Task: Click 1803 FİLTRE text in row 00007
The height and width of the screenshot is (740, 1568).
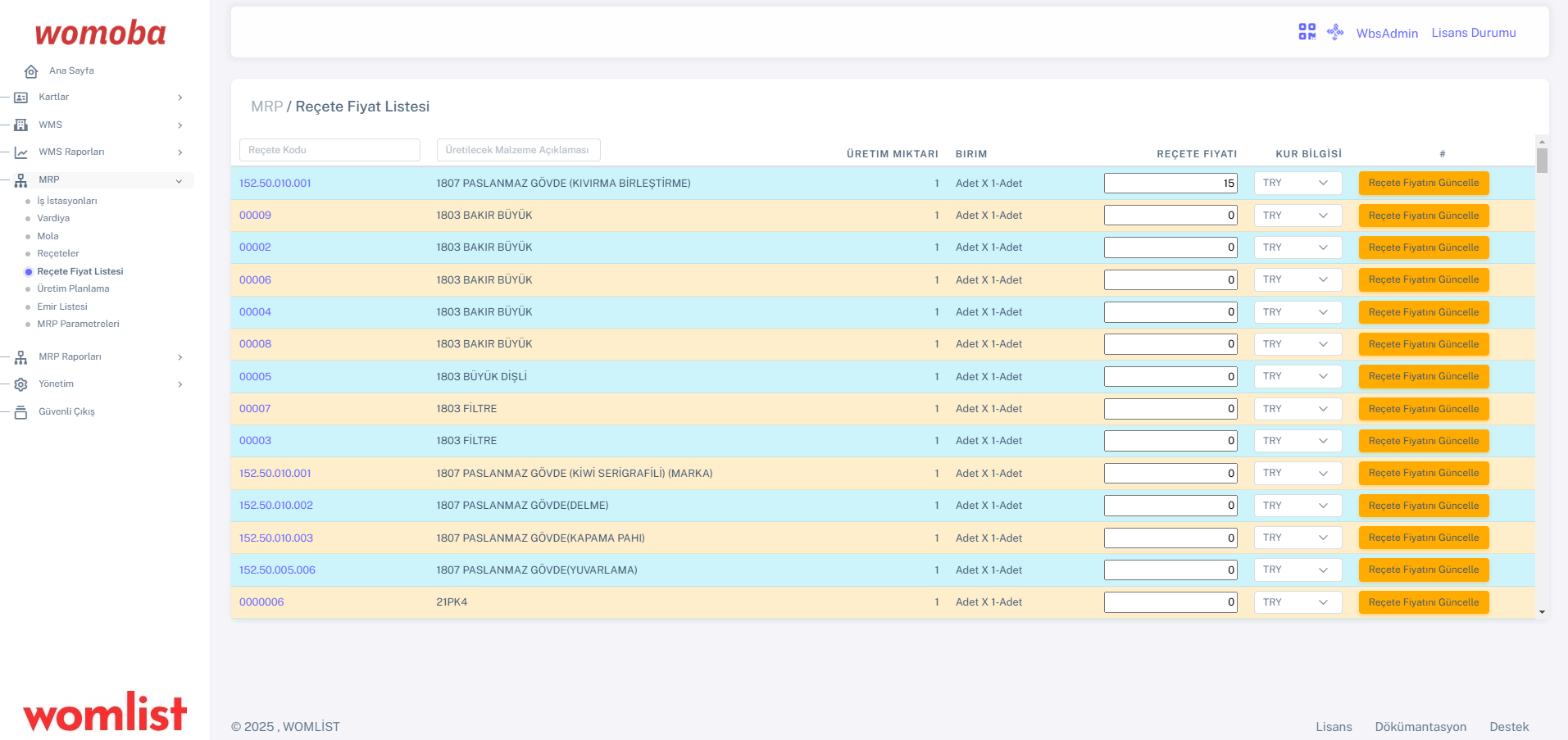Action: coord(466,409)
